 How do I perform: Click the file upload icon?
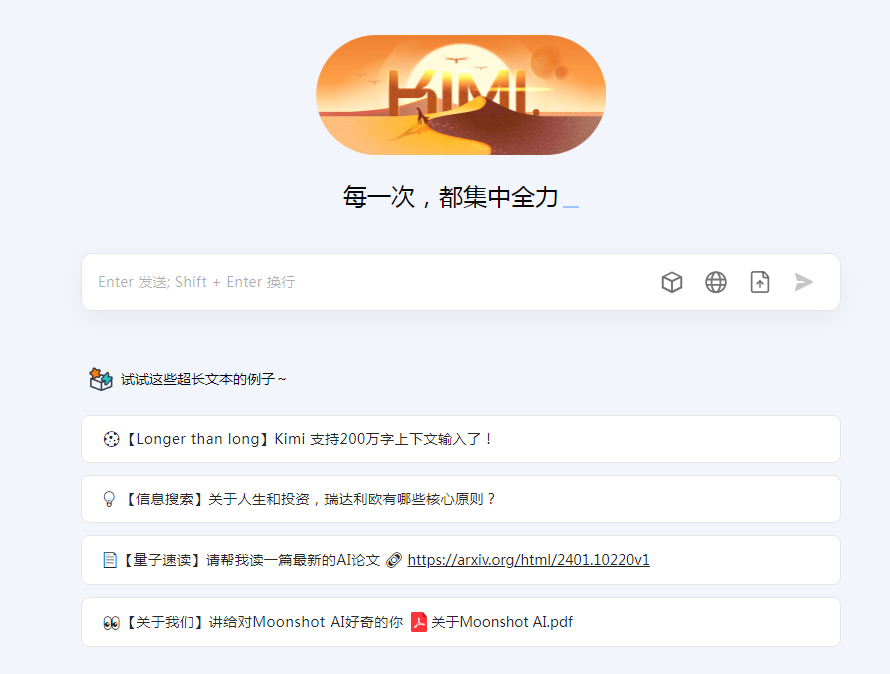(x=760, y=282)
